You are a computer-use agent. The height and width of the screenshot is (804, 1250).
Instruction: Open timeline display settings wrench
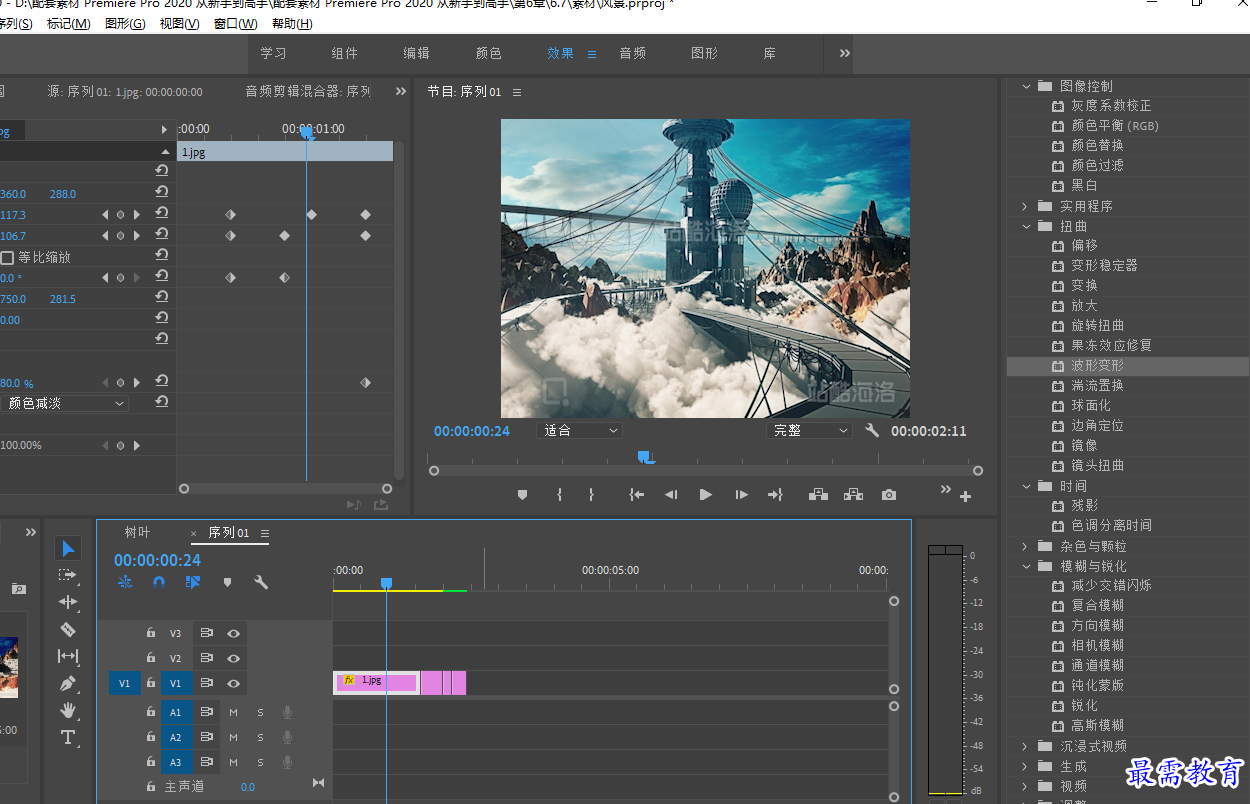click(x=261, y=582)
